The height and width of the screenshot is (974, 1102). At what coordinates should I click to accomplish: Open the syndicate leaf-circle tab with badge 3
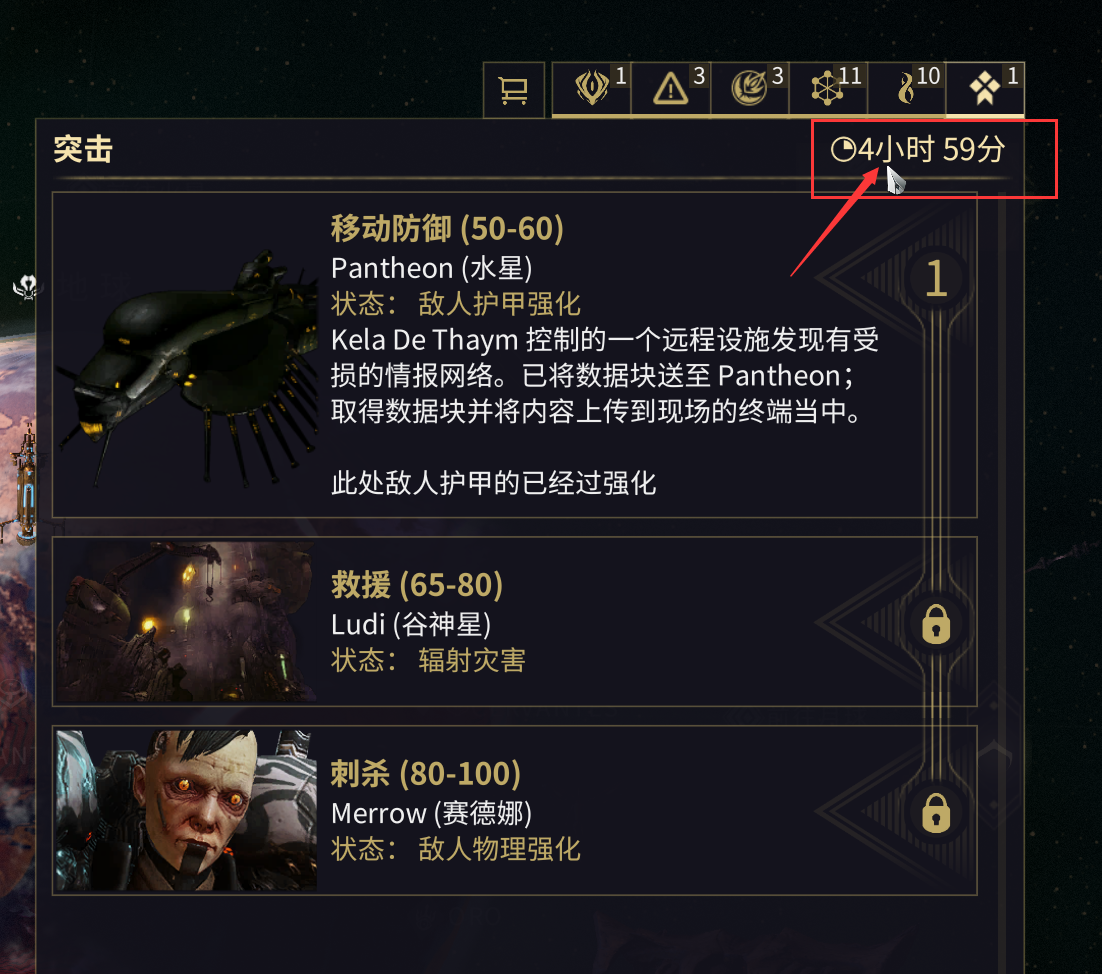pyautogui.click(x=749, y=89)
